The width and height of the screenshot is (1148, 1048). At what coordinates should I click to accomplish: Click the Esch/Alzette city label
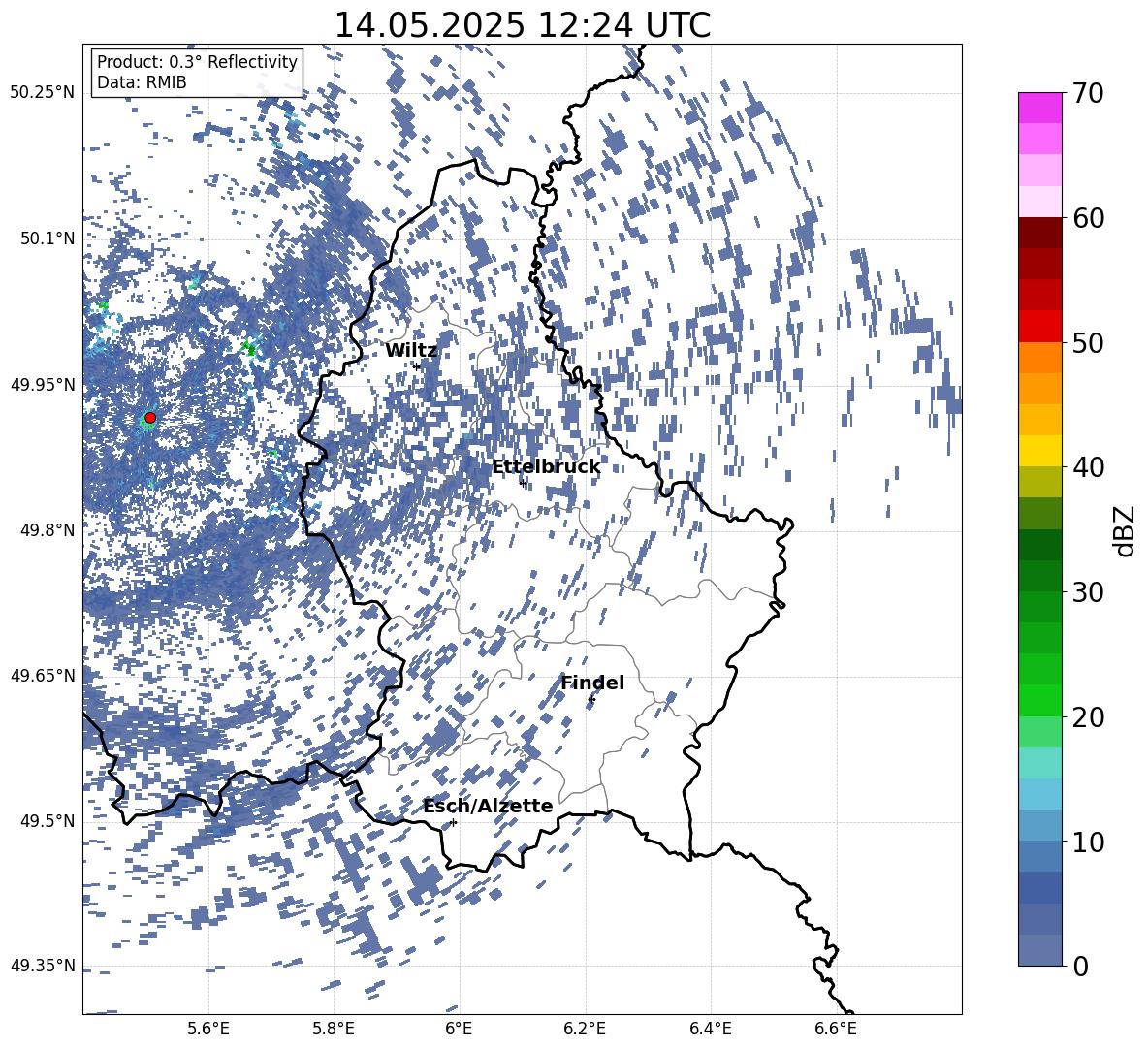pyautogui.click(x=488, y=807)
